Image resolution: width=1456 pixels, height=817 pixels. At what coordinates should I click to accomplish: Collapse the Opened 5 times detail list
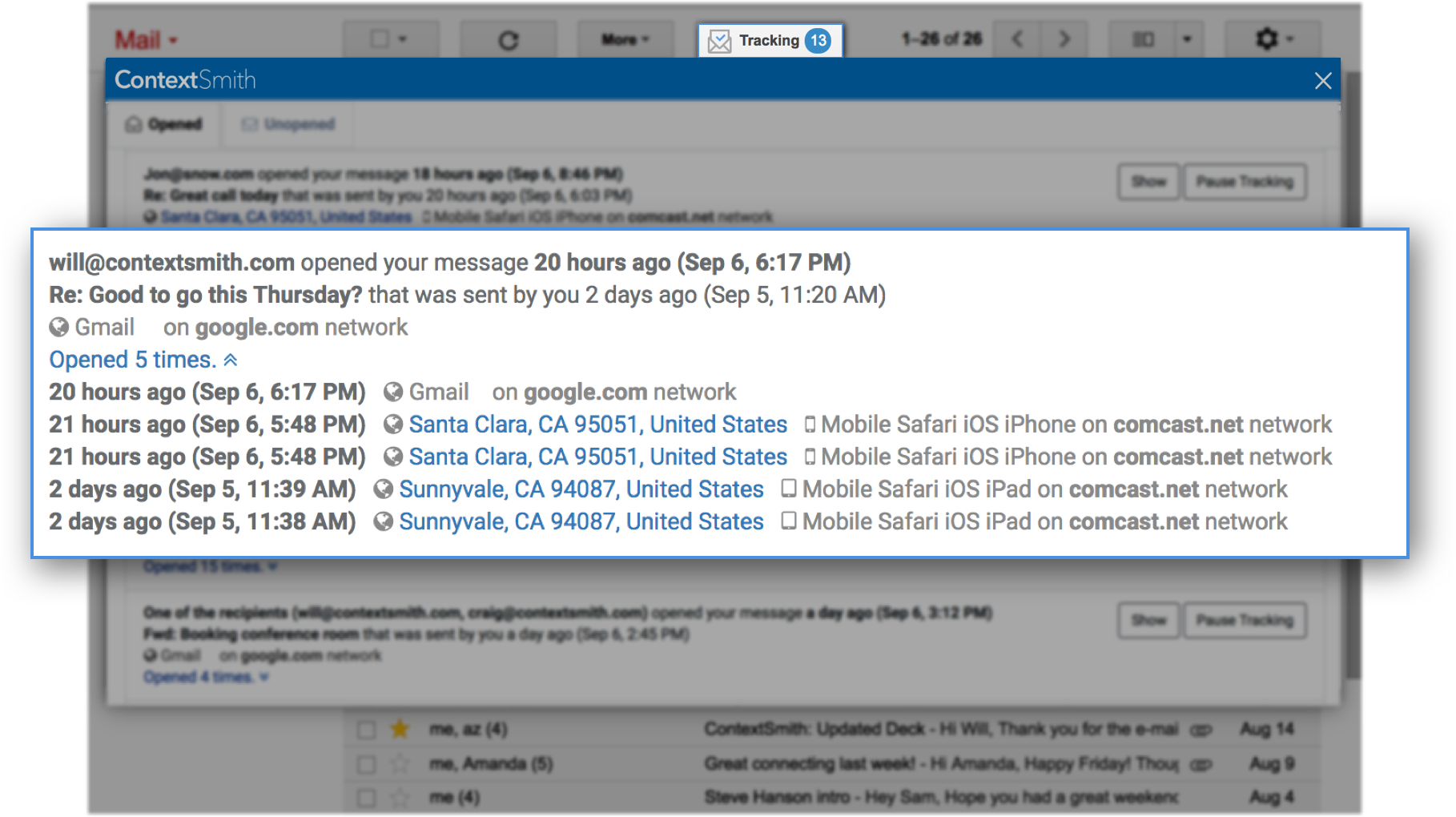pyautogui.click(x=232, y=360)
